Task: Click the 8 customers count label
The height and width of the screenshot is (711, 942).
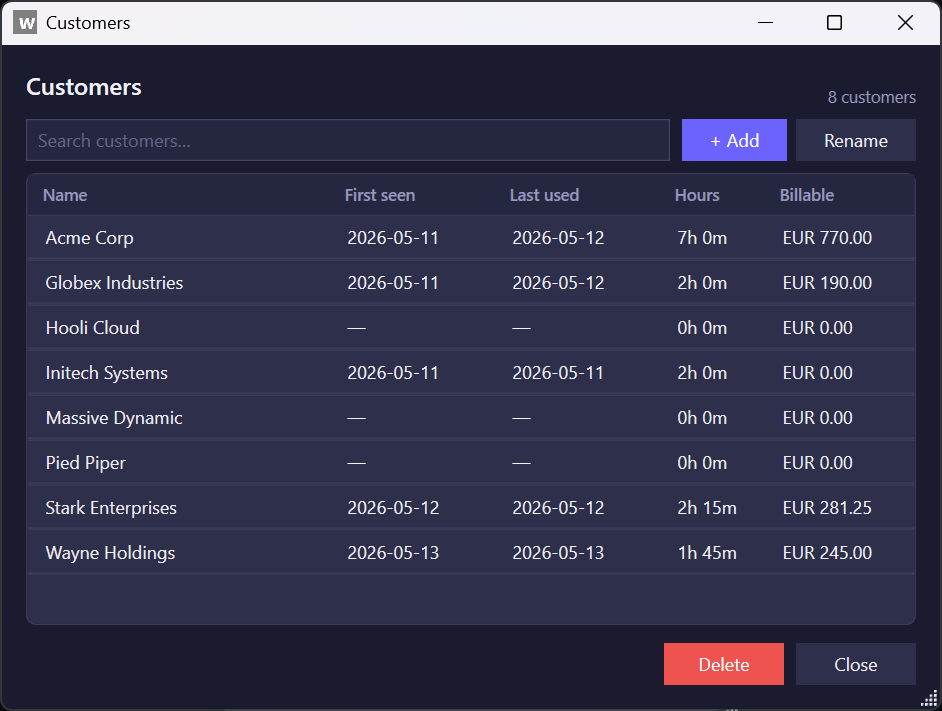Action: [872, 97]
